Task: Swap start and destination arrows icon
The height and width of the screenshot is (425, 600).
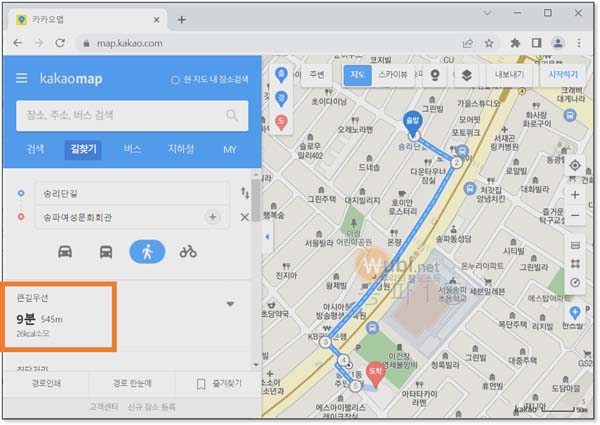Action: (x=245, y=193)
